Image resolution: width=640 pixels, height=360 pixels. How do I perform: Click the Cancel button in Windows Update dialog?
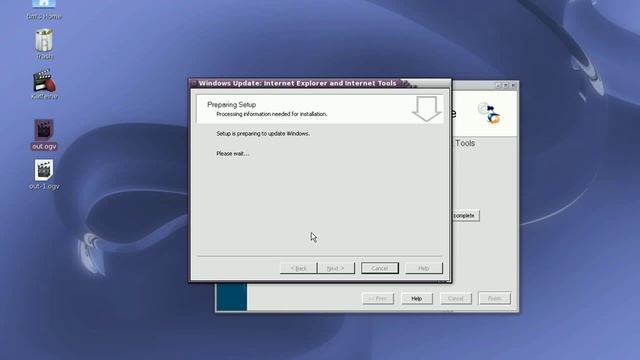380,268
